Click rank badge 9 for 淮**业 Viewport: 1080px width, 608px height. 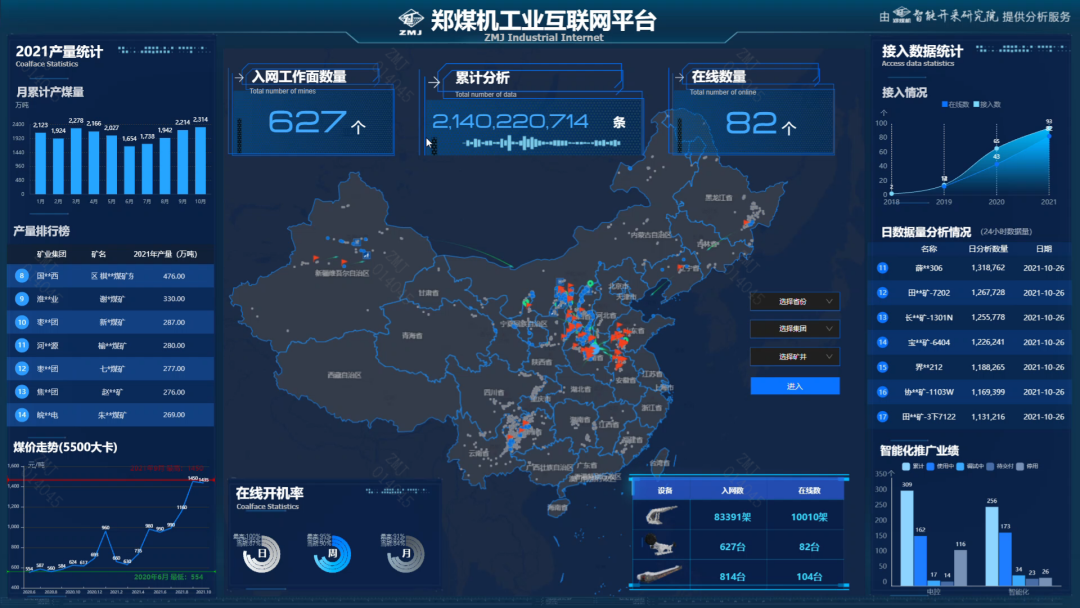click(x=22, y=299)
